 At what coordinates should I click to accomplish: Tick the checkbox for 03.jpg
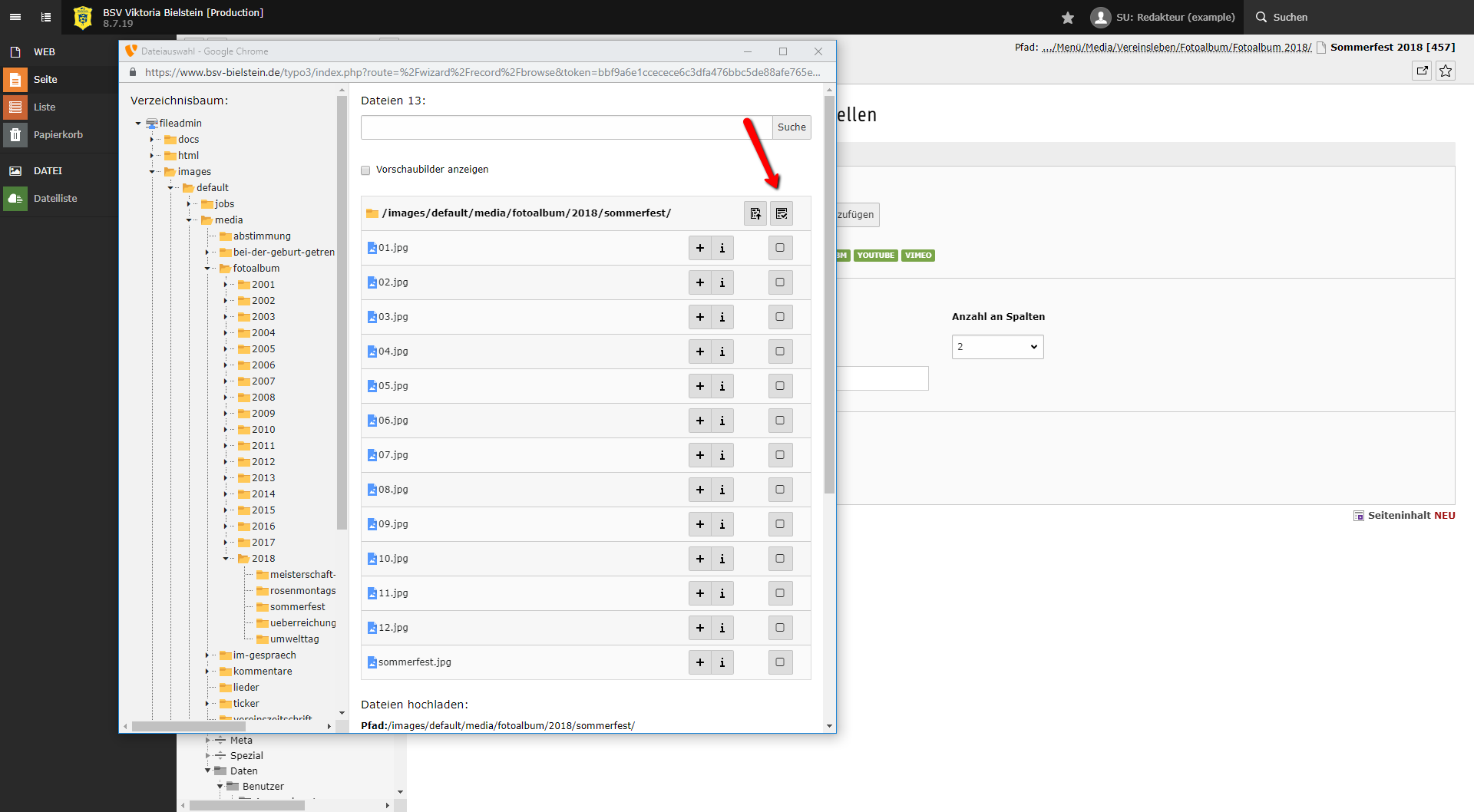pyautogui.click(x=780, y=317)
